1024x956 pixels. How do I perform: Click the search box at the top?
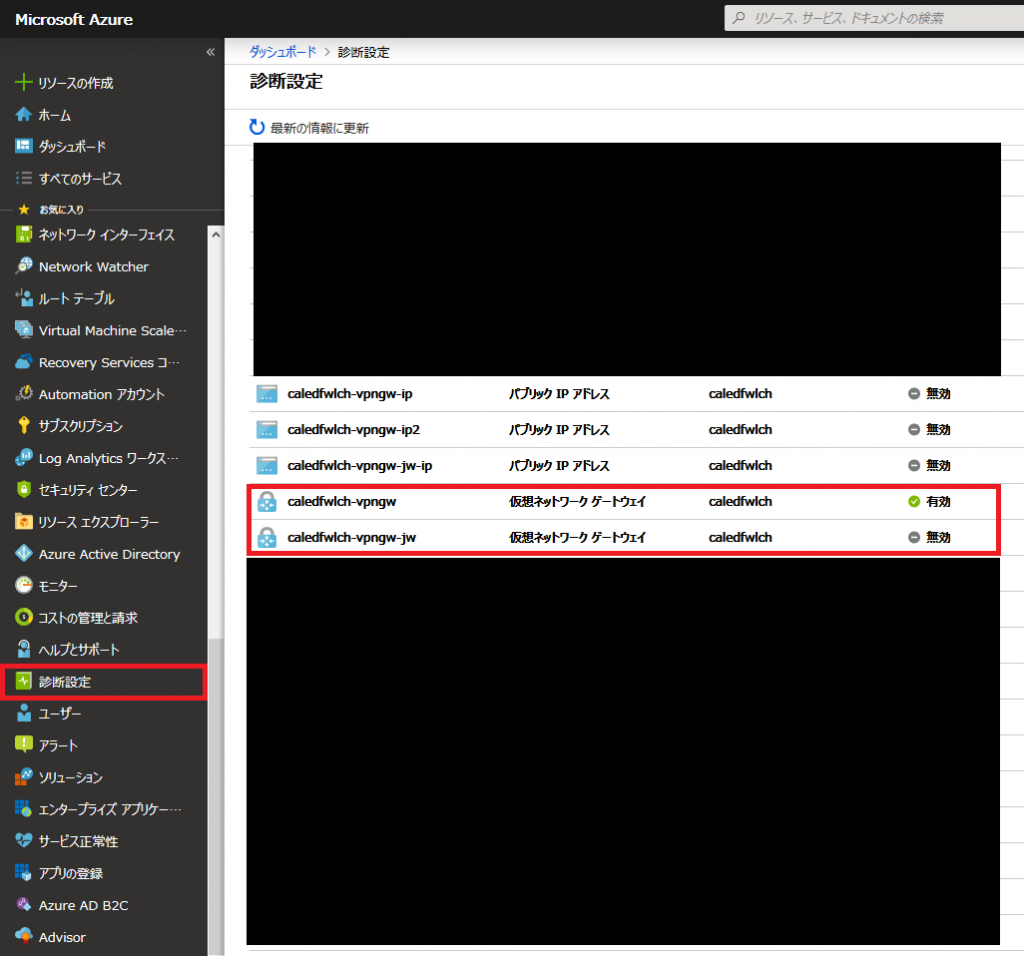tap(874, 18)
